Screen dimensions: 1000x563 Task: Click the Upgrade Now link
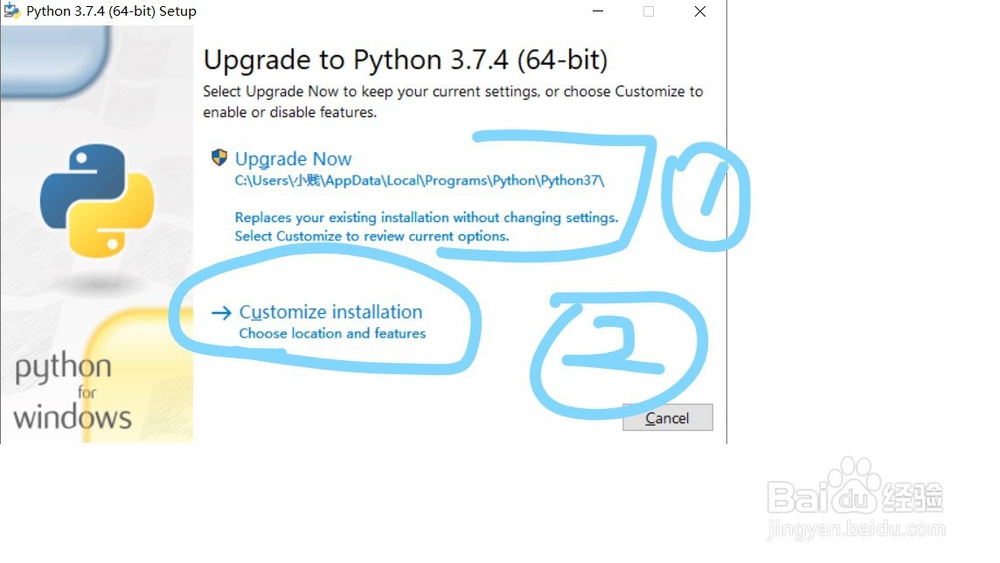(293, 159)
